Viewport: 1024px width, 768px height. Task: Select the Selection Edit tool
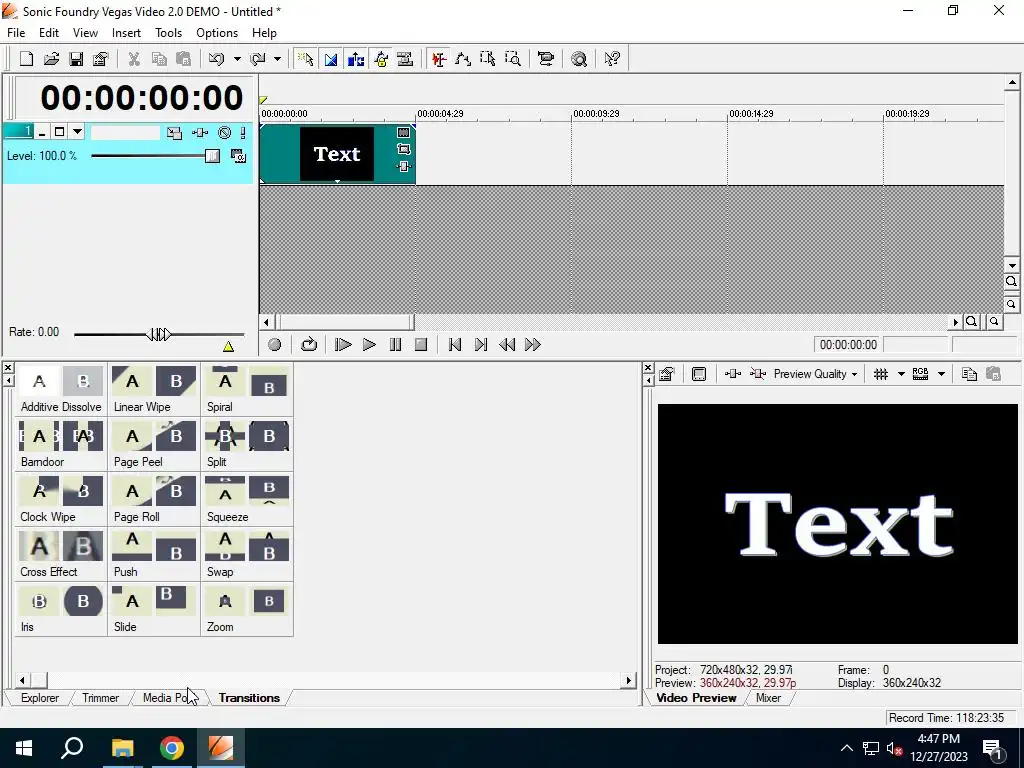(488, 59)
